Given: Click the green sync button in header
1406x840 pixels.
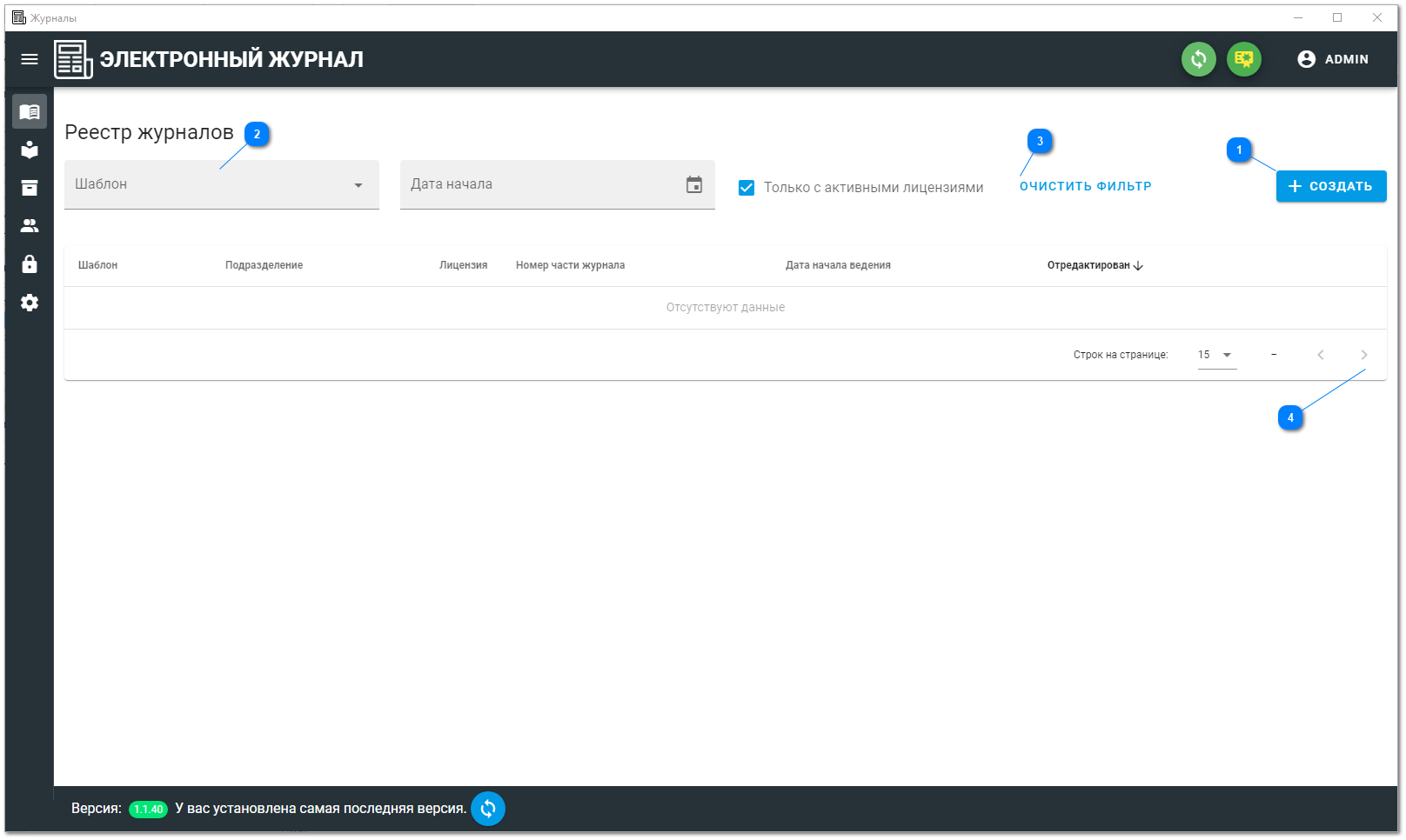Looking at the screenshot, I should [x=1198, y=59].
